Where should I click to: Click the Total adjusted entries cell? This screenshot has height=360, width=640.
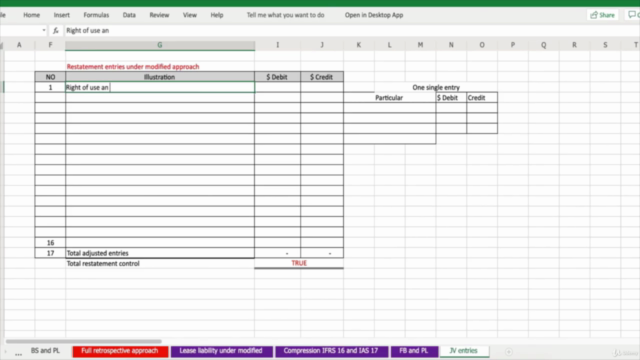pos(160,253)
